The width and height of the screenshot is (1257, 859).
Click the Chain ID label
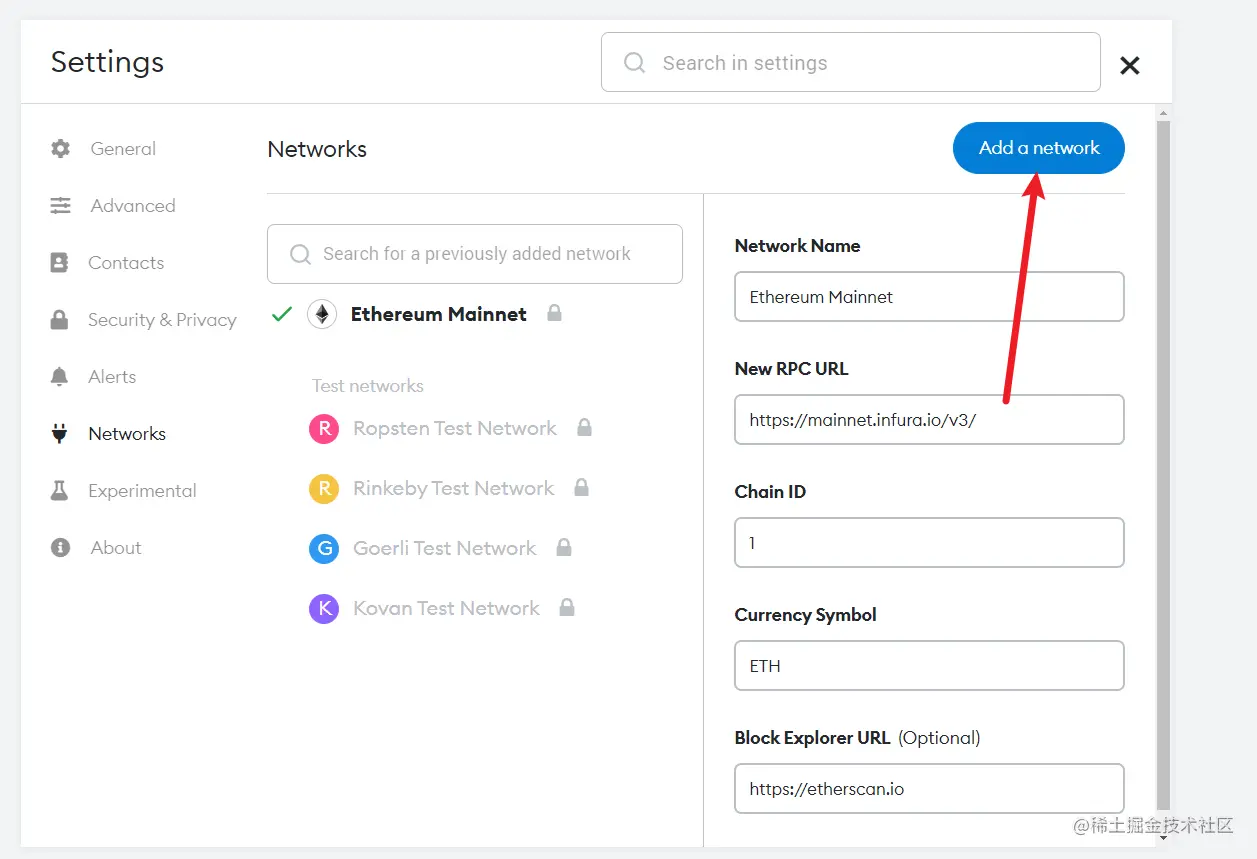[770, 492]
